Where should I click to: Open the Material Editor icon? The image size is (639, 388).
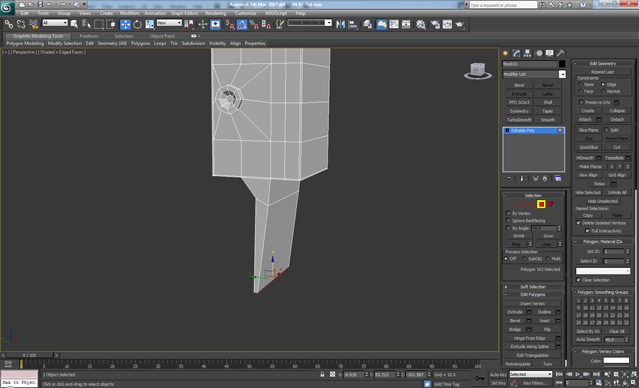point(421,24)
